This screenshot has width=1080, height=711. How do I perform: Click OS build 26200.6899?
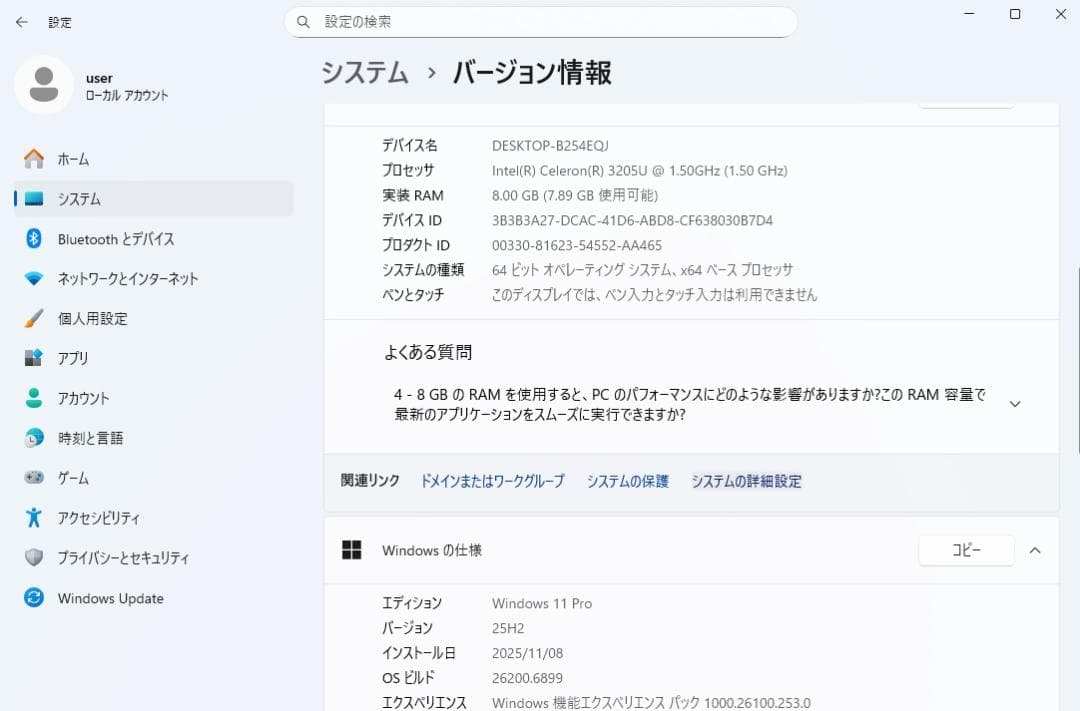pyautogui.click(x=527, y=678)
